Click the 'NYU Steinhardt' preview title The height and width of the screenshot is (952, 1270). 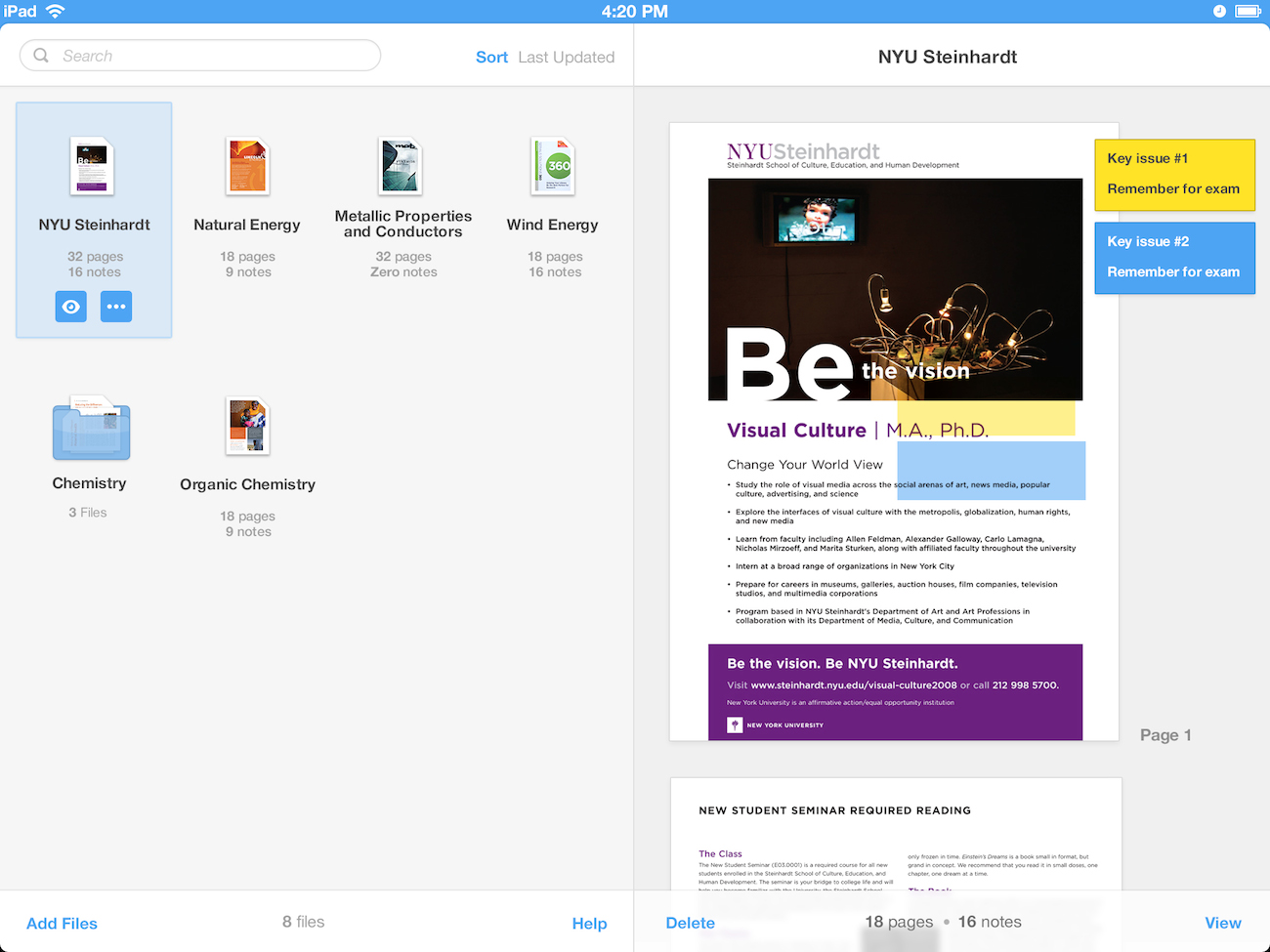pos(948,57)
